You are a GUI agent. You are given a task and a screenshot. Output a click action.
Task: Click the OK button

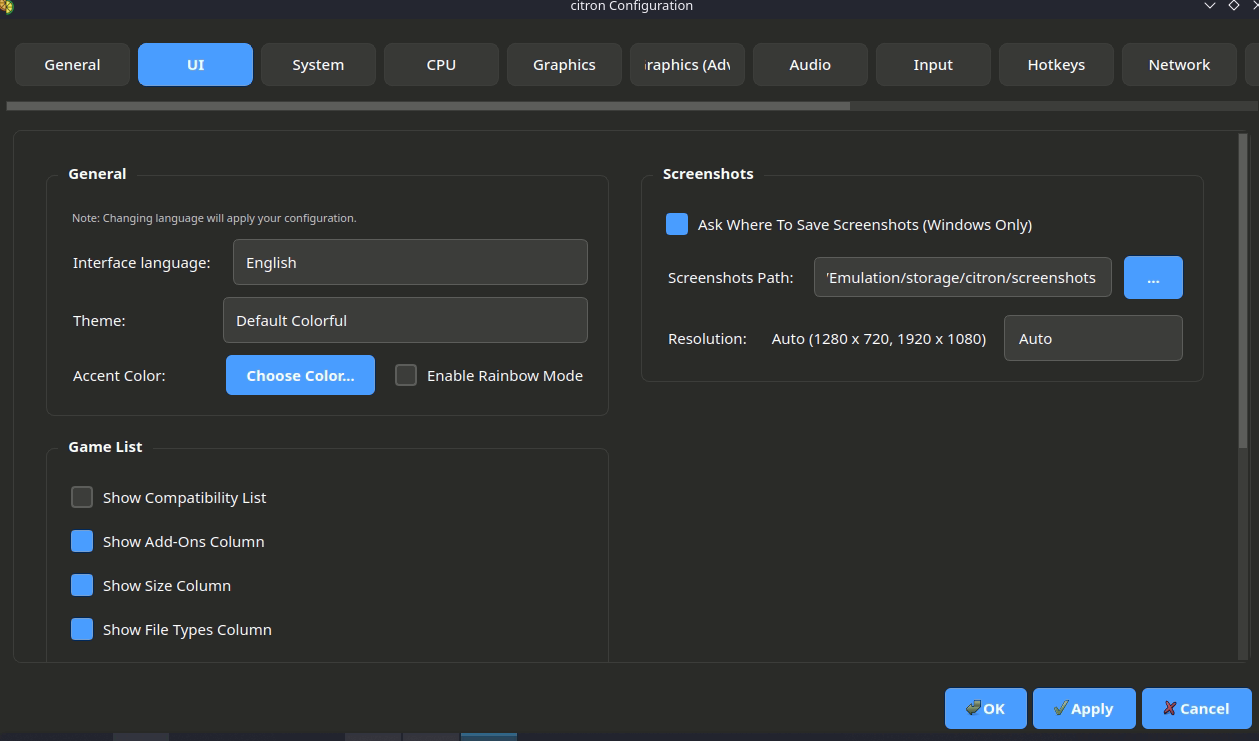tap(985, 708)
